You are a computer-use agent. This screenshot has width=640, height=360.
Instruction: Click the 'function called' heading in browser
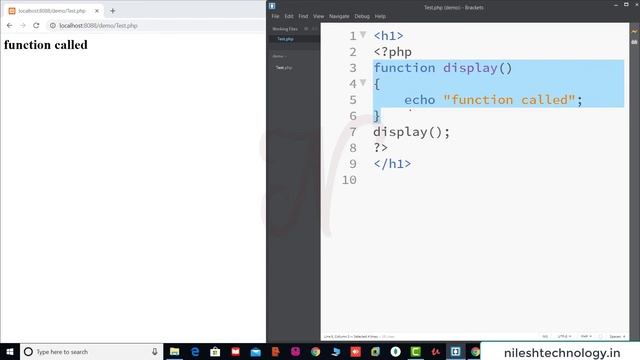(x=46, y=45)
